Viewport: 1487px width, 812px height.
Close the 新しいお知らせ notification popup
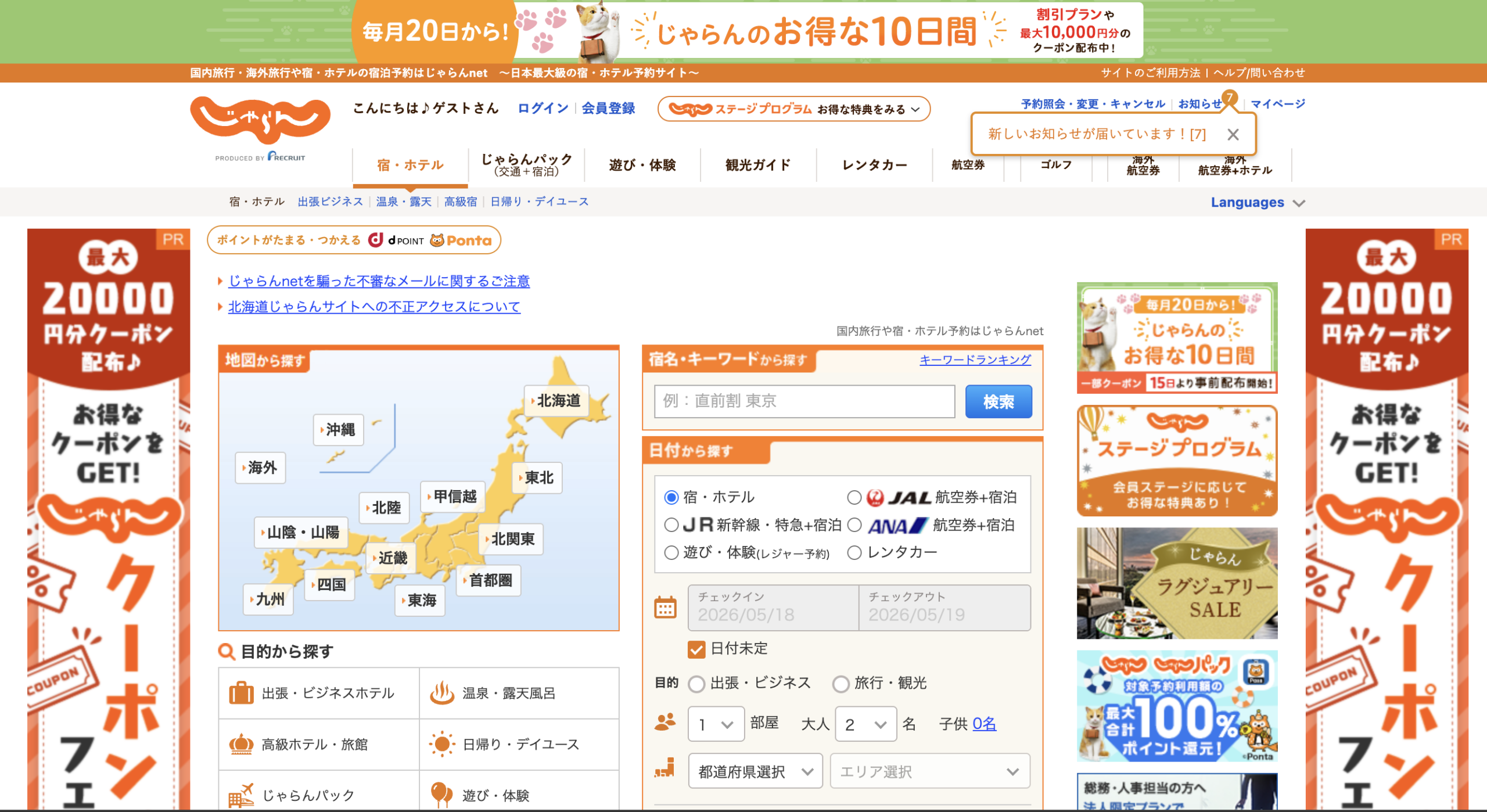click(x=1233, y=134)
